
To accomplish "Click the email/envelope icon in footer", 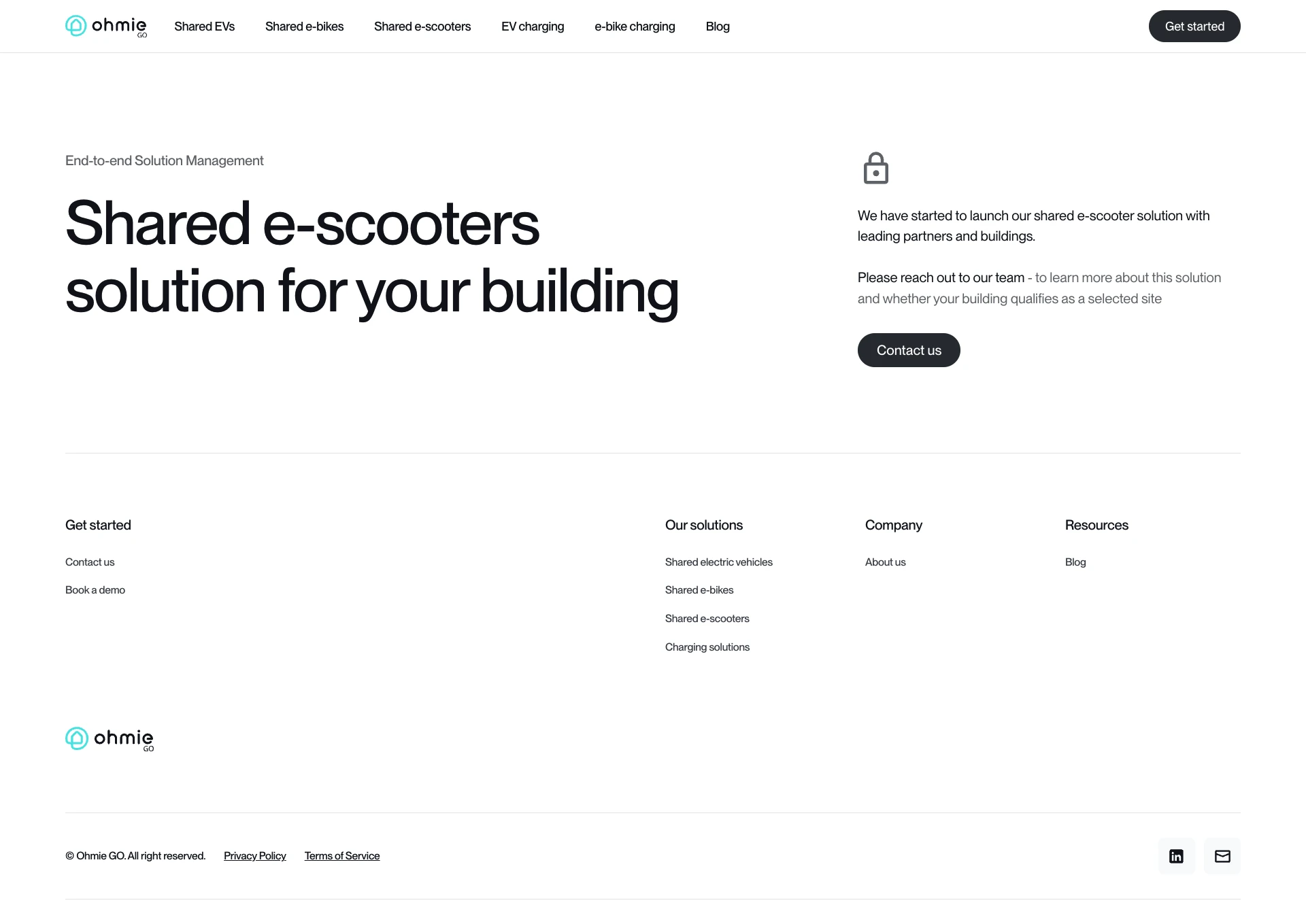I will coord(1222,855).
